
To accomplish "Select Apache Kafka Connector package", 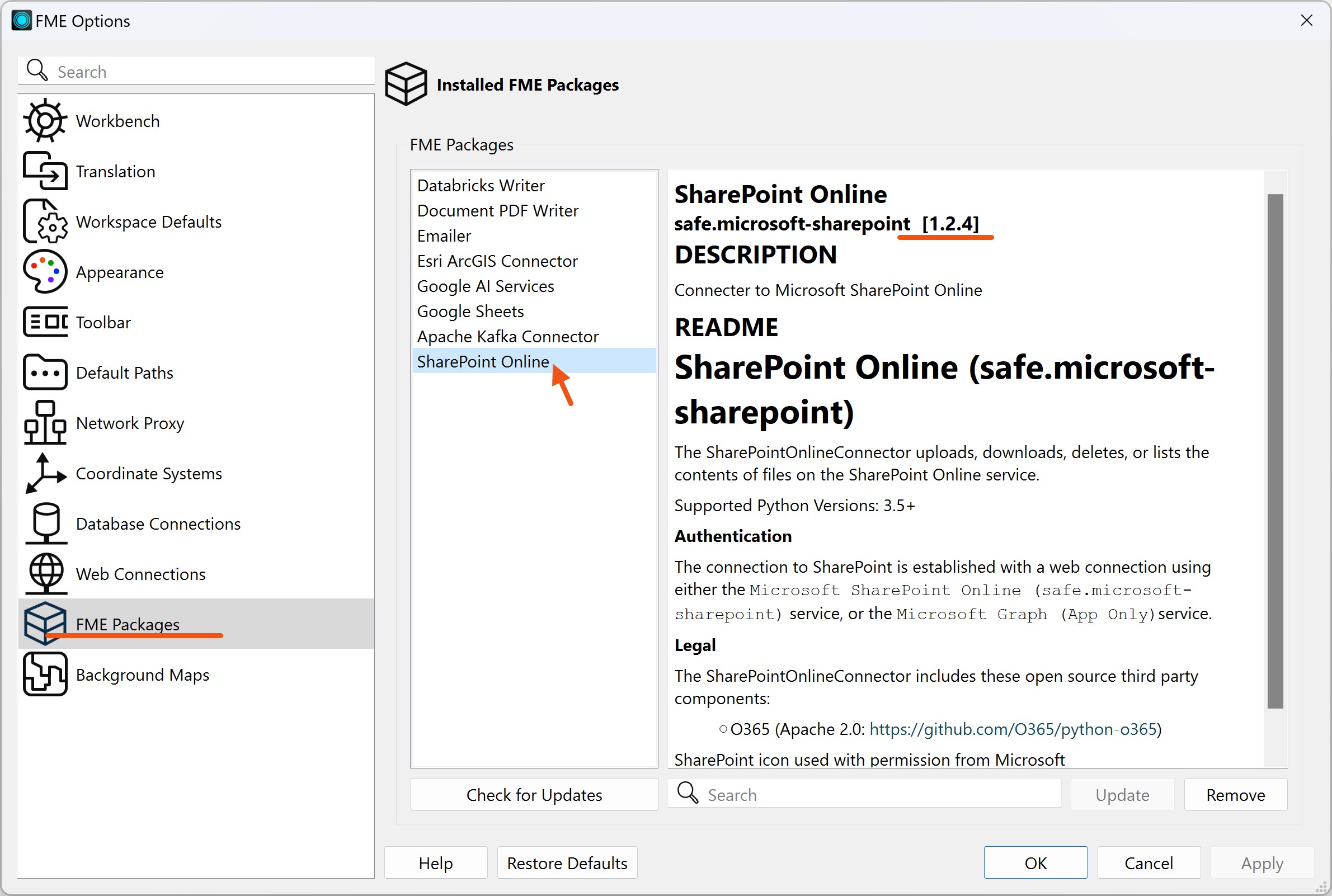I will (534, 336).
